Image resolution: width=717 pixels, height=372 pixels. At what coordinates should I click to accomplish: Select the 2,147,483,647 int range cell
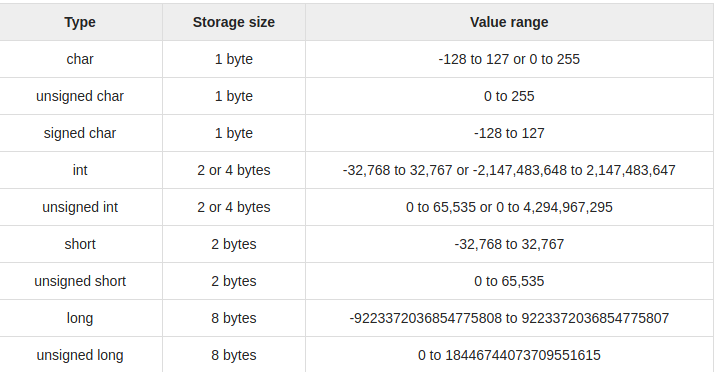click(x=509, y=170)
